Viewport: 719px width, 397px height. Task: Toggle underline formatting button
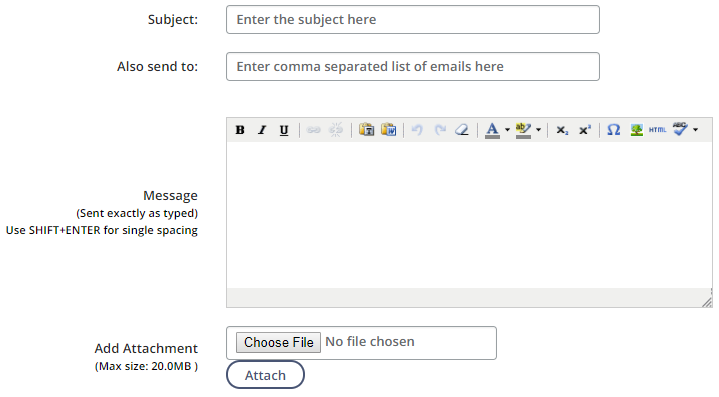(x=284, y=130)
